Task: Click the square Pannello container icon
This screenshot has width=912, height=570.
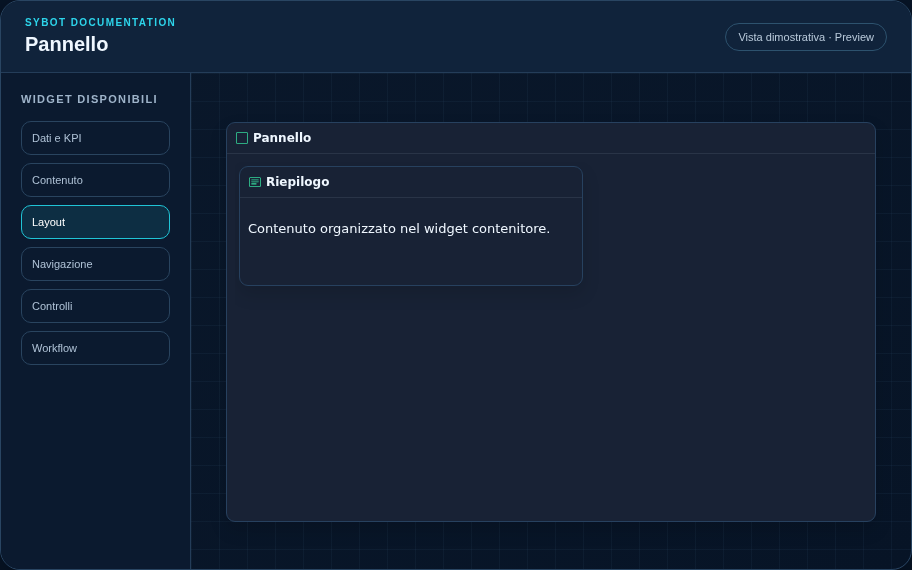Action: [242, 138]
